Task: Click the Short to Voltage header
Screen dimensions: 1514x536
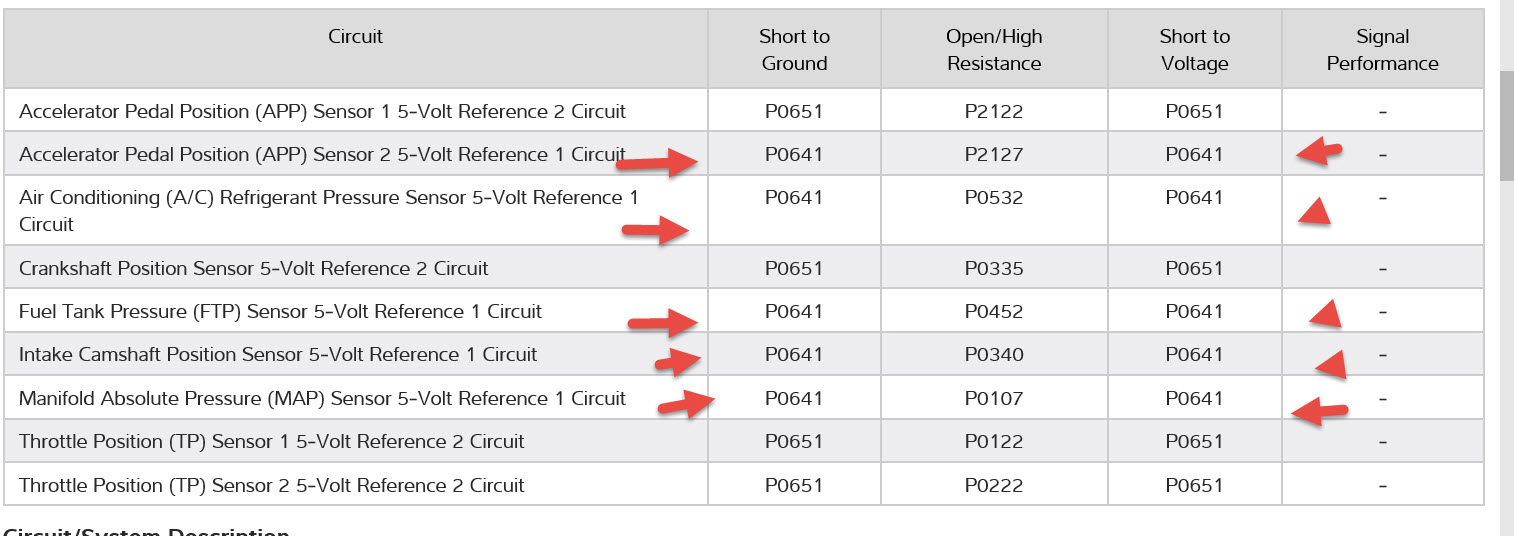Action: [1193, 50]
